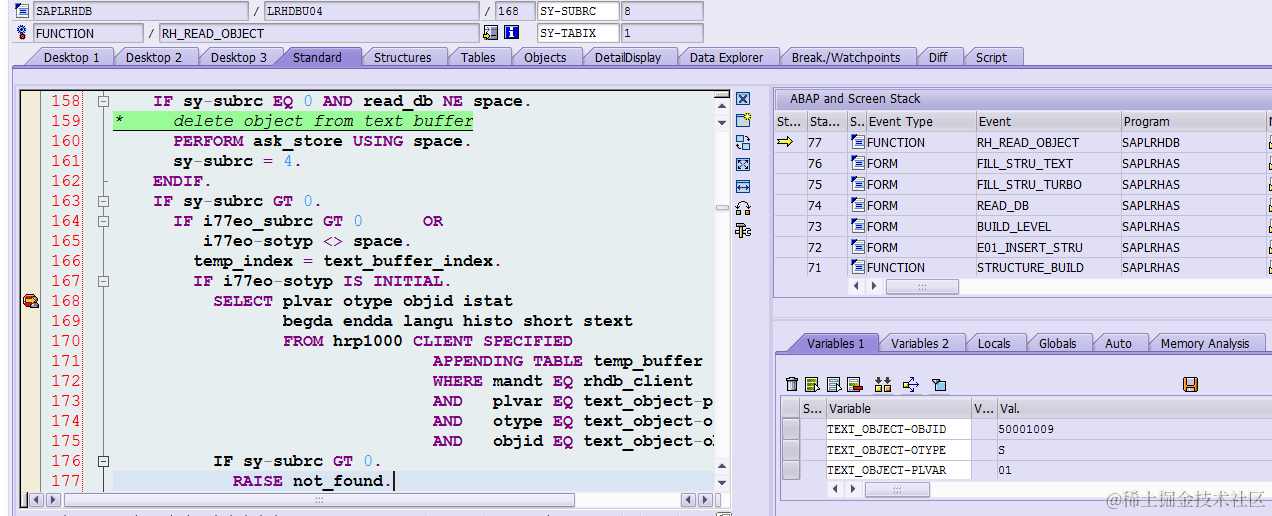
Task: Click the trash delete icon in Variables toolbar
Action: tap(792, 384)
